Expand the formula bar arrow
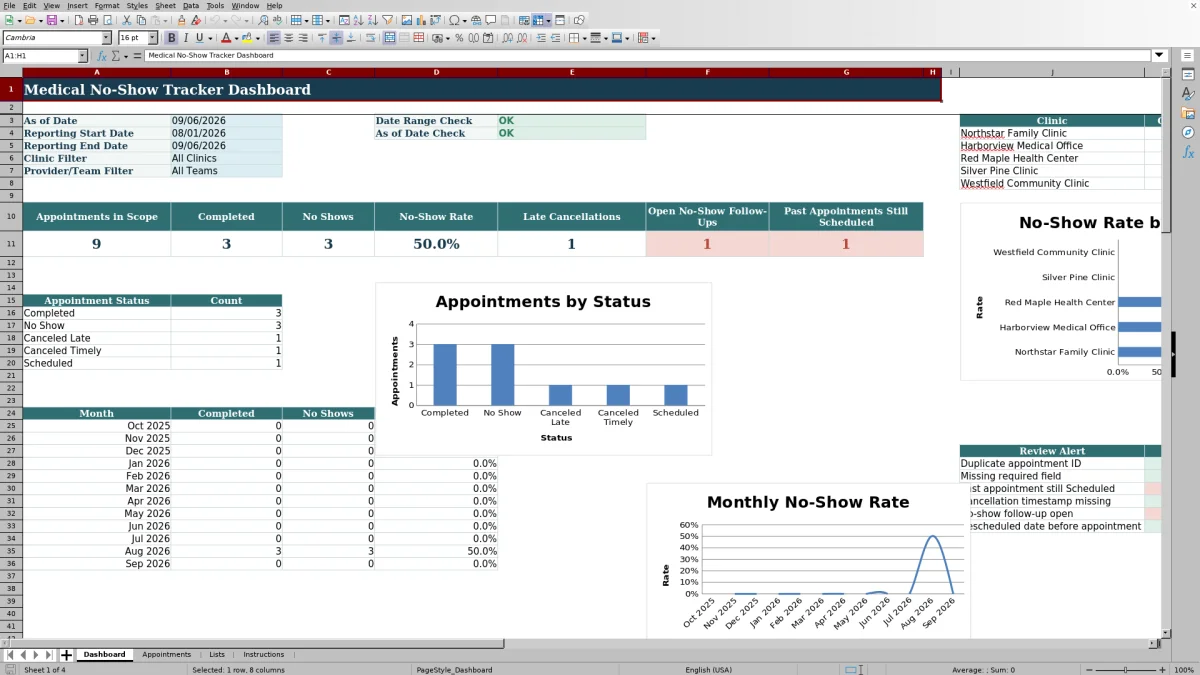The width and height of the screenshot is (1200, 675). (x=1159, y=56)
